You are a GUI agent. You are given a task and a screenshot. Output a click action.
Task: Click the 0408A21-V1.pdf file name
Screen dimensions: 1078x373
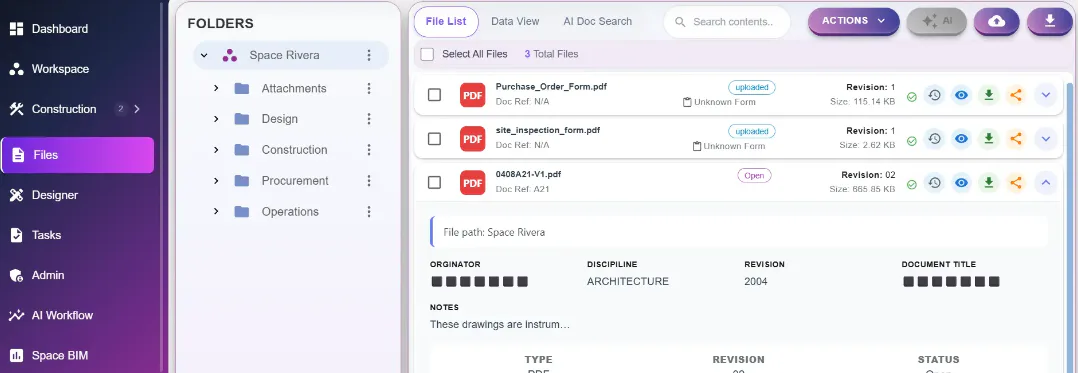click(527, 174)
